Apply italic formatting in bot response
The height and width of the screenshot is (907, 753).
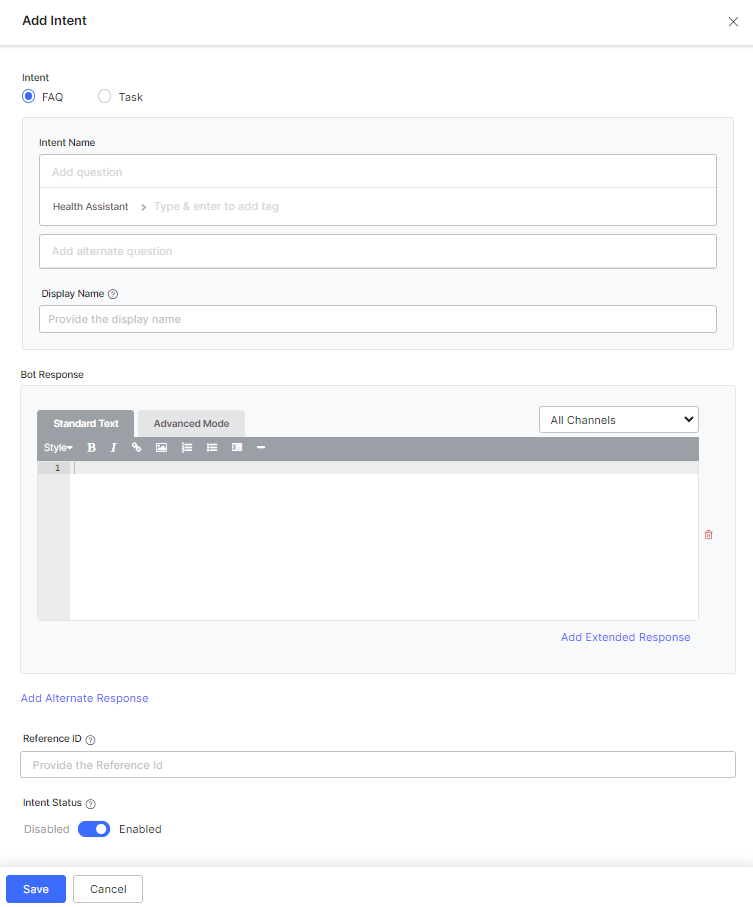click(113, 448)
